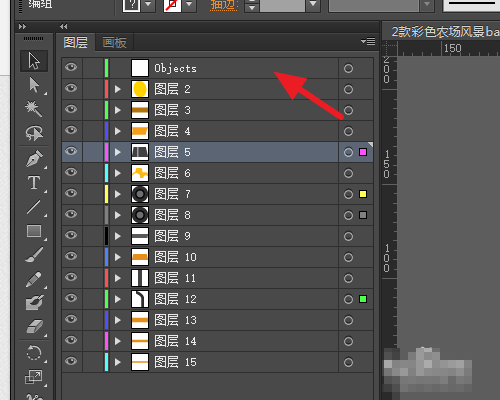The height and width of the screenshot is (400, 500).
Task: Click the fill box with question mark
Action: [x=131, y=5]
